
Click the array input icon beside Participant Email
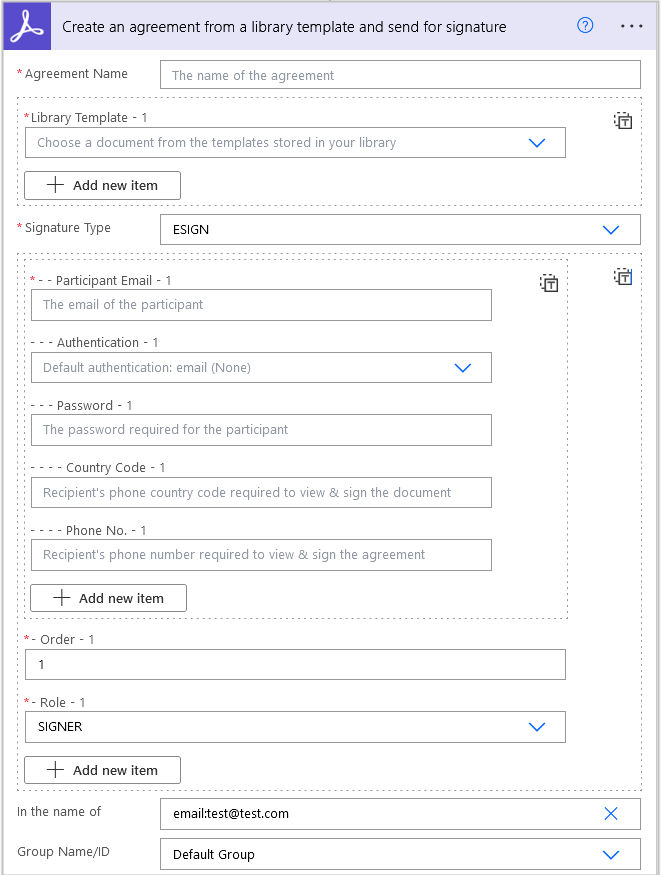pyautogui.click(x=548, y=283)
